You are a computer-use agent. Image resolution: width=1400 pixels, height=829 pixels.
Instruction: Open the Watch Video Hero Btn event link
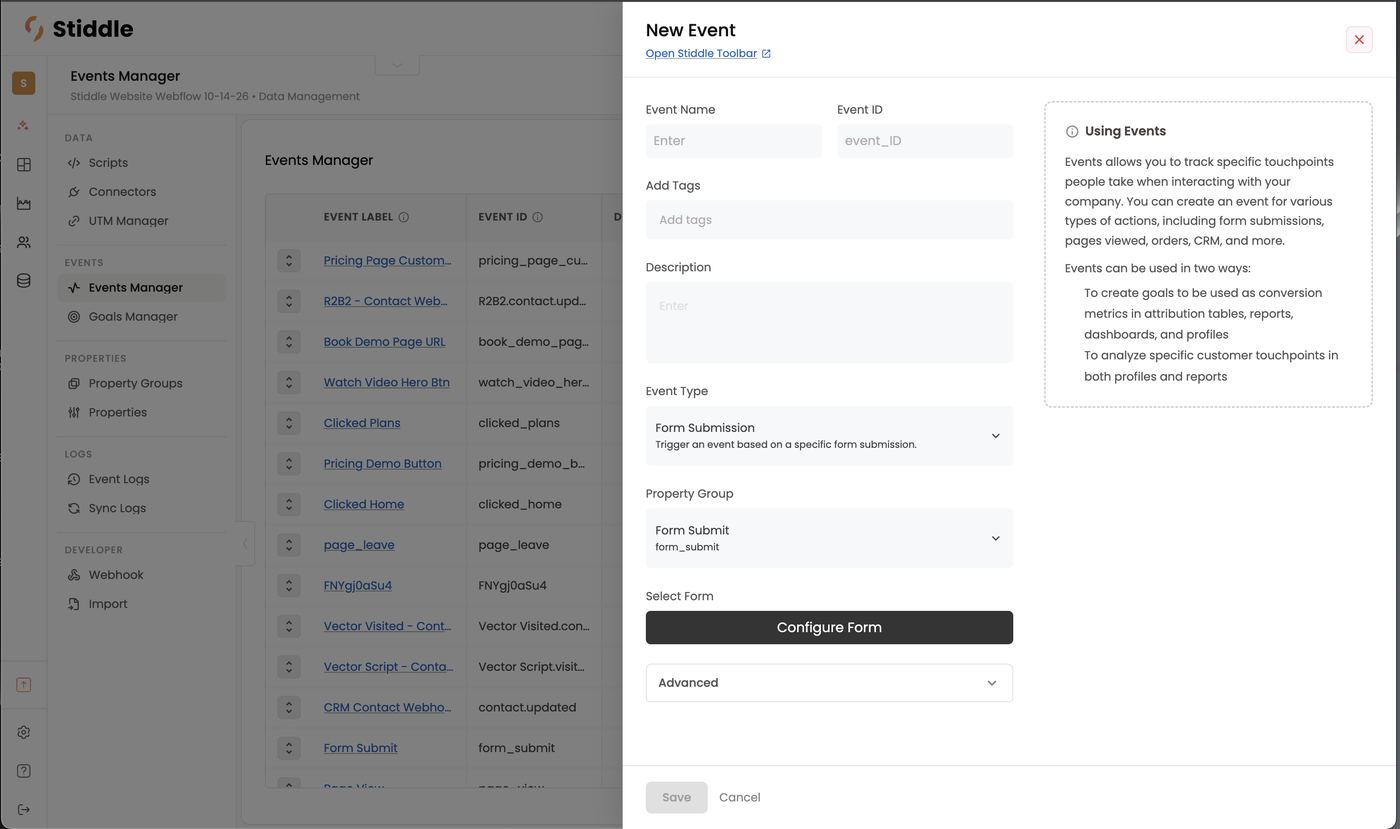(x=386, y=382)
